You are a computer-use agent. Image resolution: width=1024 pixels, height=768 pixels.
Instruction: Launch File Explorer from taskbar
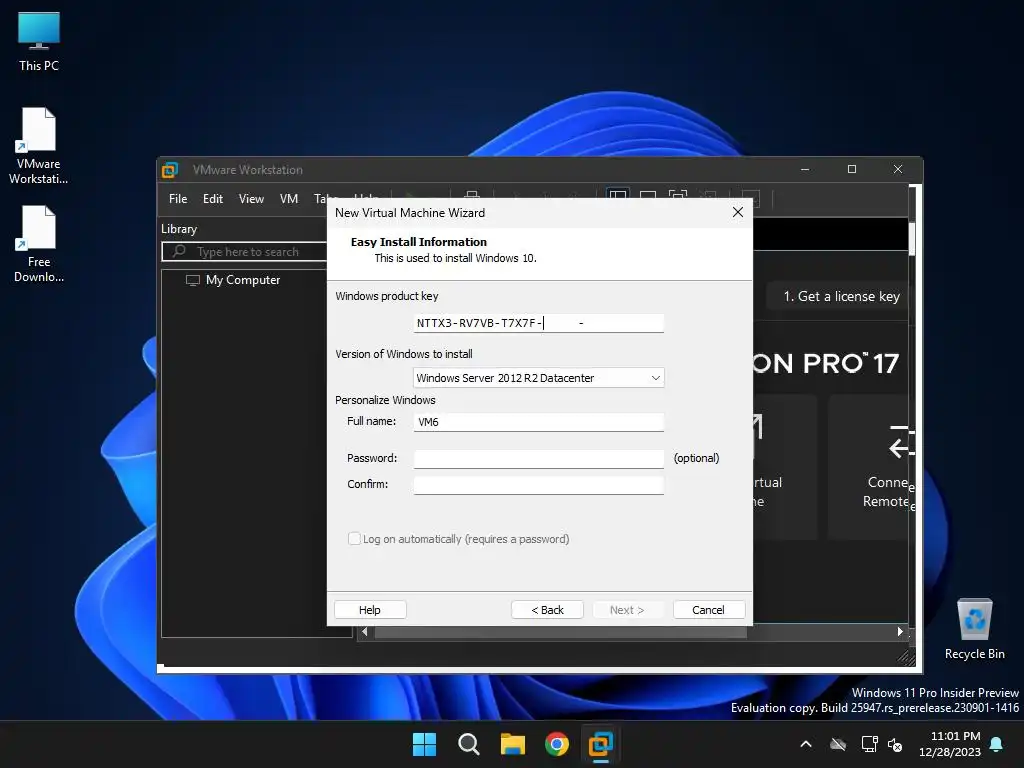point(513,744)
